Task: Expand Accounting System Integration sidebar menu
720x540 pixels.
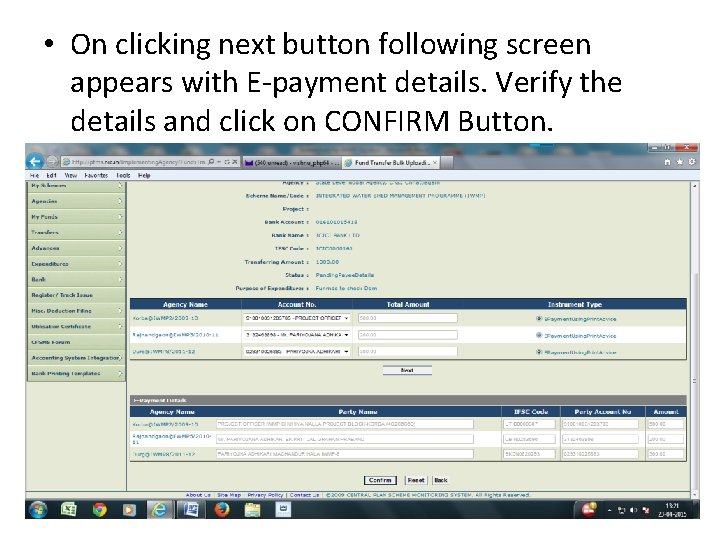Action: 76,358
